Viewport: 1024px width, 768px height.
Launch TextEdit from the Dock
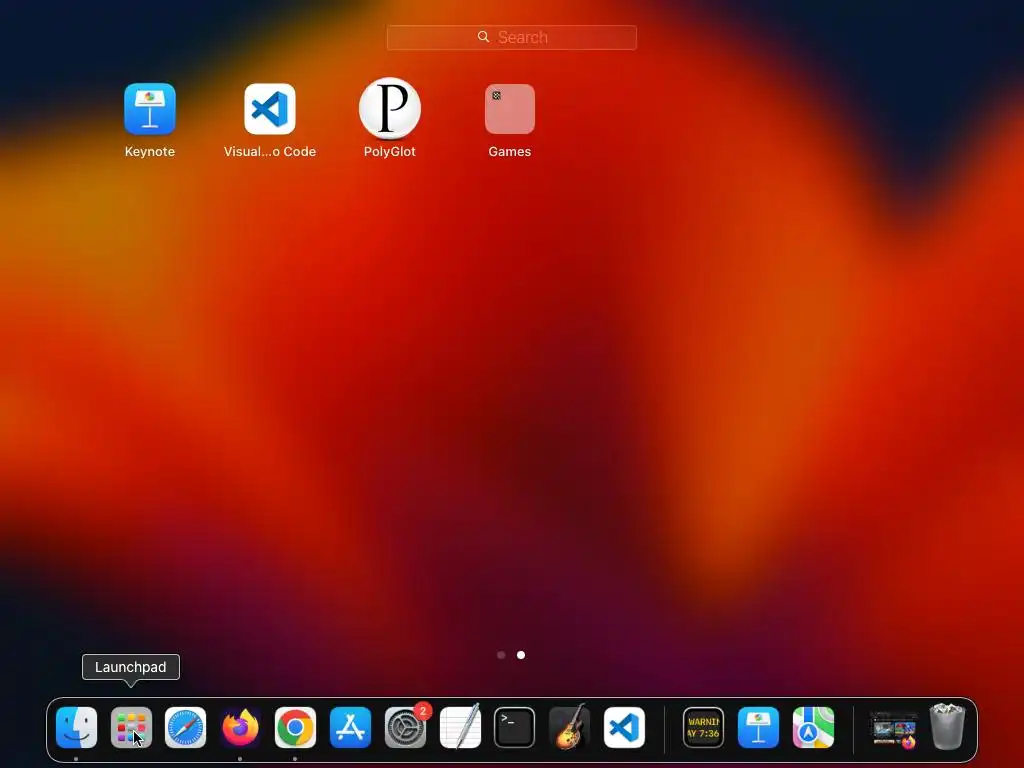coord(460,727)
